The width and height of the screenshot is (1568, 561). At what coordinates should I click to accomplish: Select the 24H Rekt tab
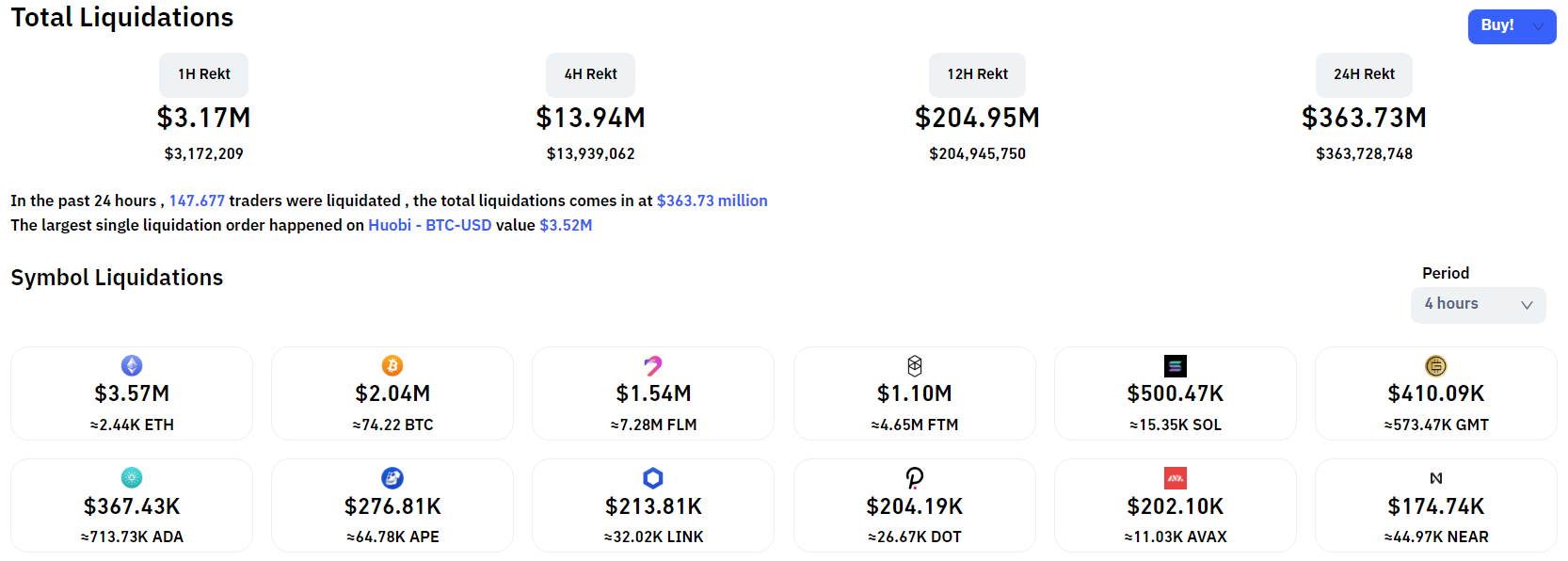tap(1364, 74)
